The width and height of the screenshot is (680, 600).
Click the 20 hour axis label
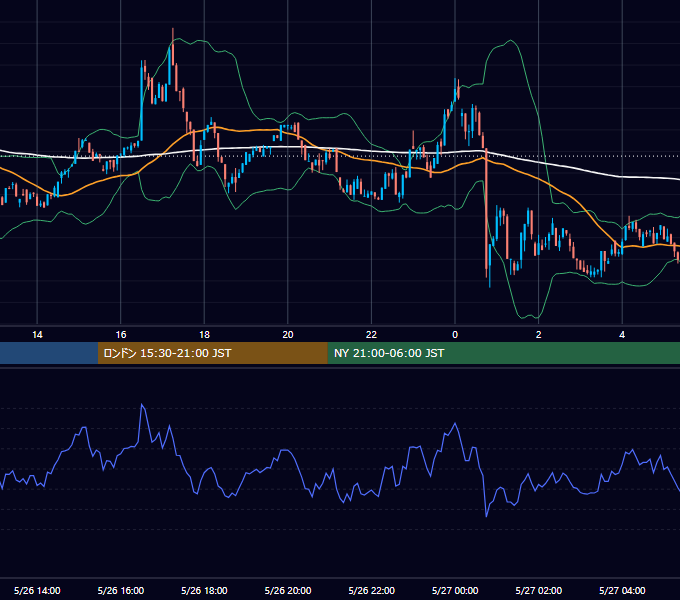click(x=288, y=335)
